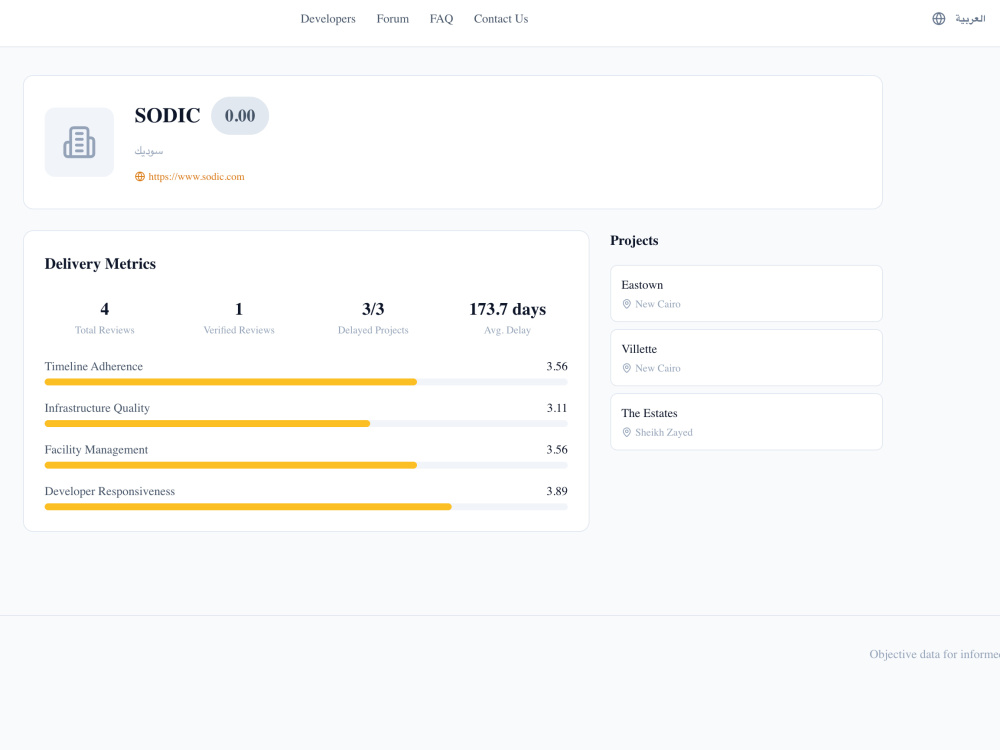Click the Arabic name سوديك
The image size is (1000, 750).
pyautogui.click(x=149, y=151)
